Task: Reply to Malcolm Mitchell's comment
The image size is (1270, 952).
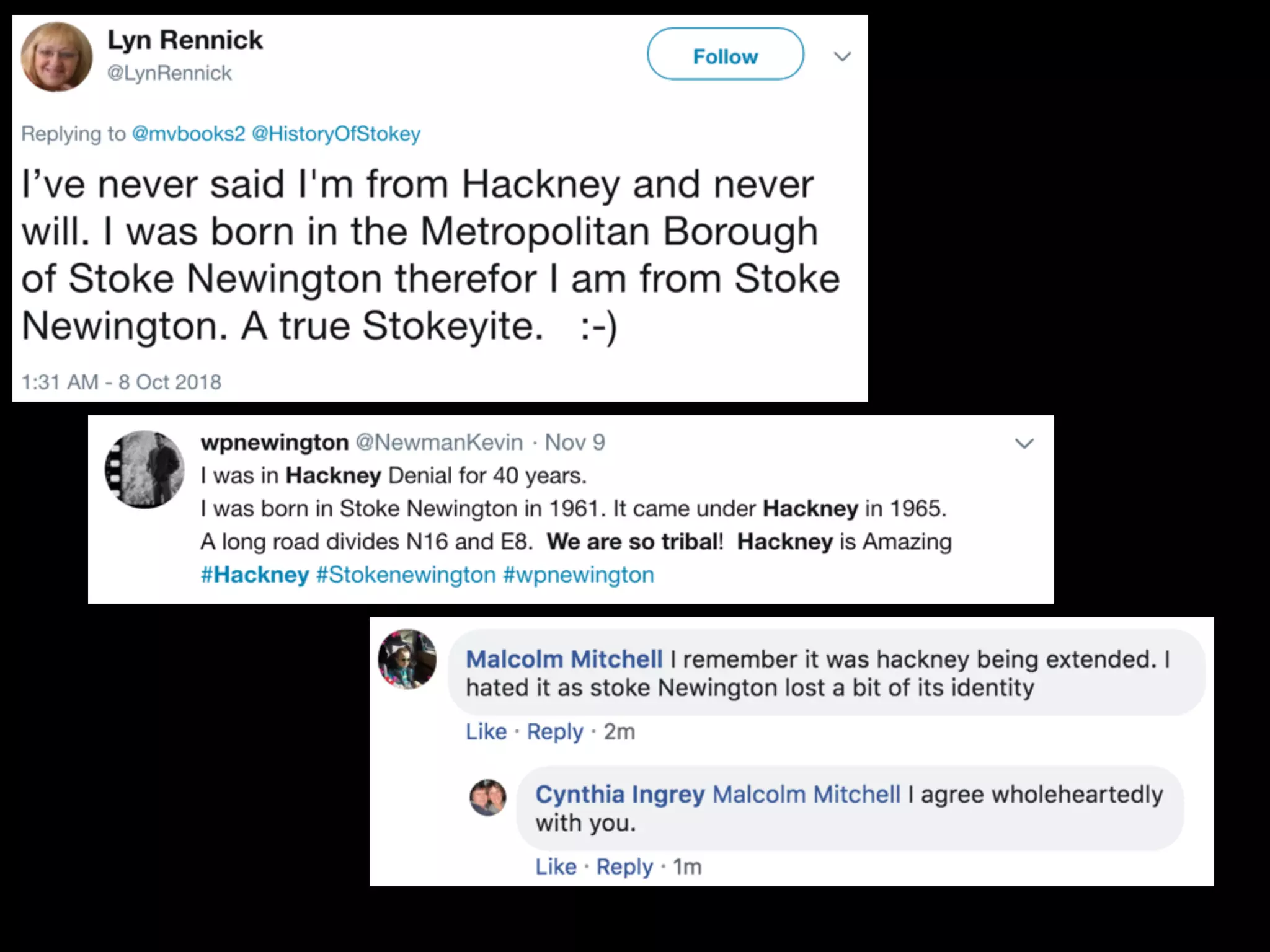Action: pos(555,732)
